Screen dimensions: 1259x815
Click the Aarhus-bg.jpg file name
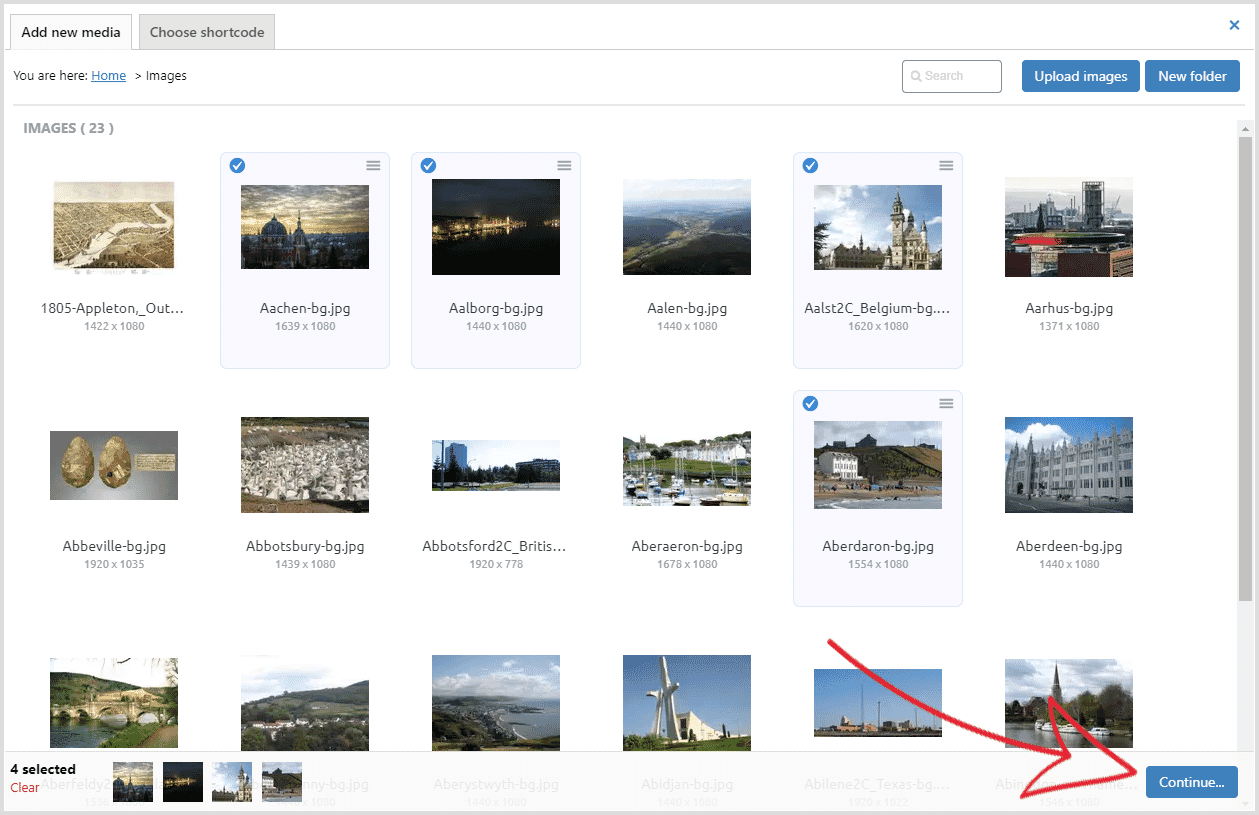click(1069, 308)
